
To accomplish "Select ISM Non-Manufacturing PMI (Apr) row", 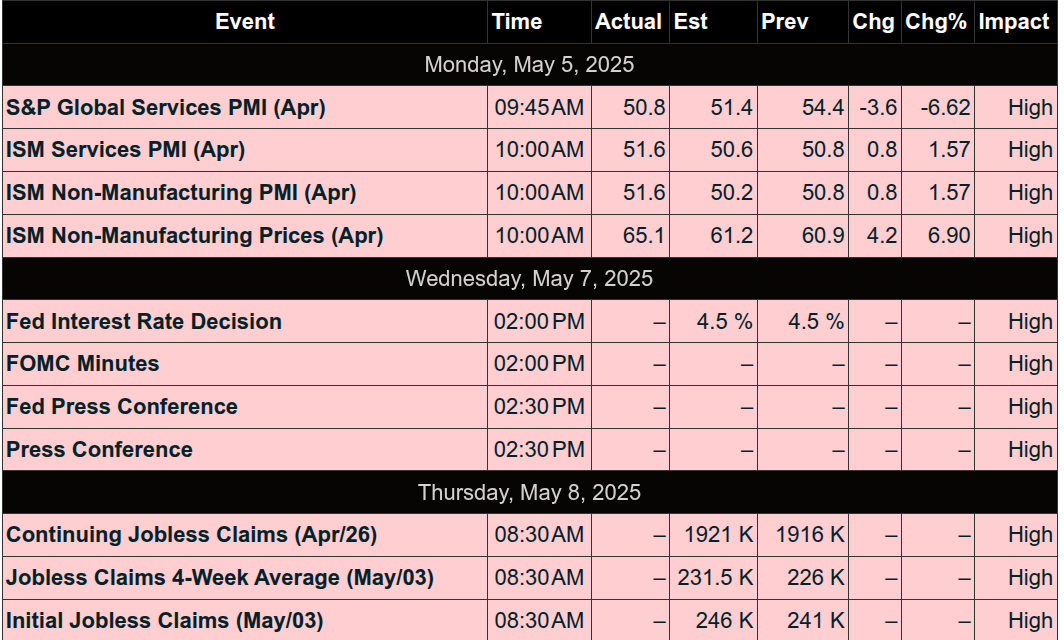I will pyautogui.click(x=529, y=193).
